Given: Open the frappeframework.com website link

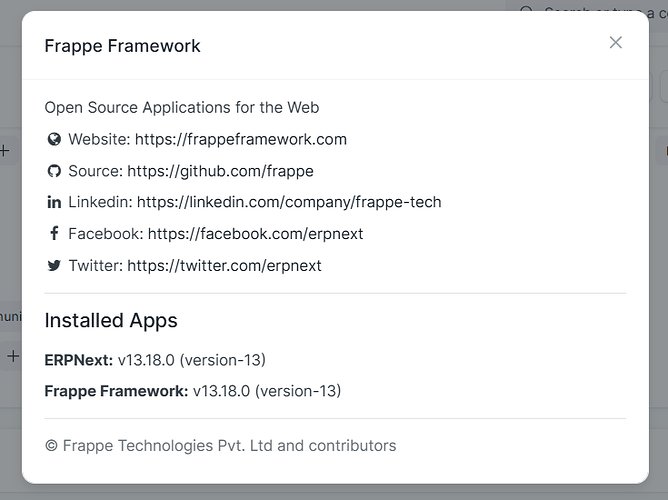Looking at the screenshot, I should pos(241,139).
